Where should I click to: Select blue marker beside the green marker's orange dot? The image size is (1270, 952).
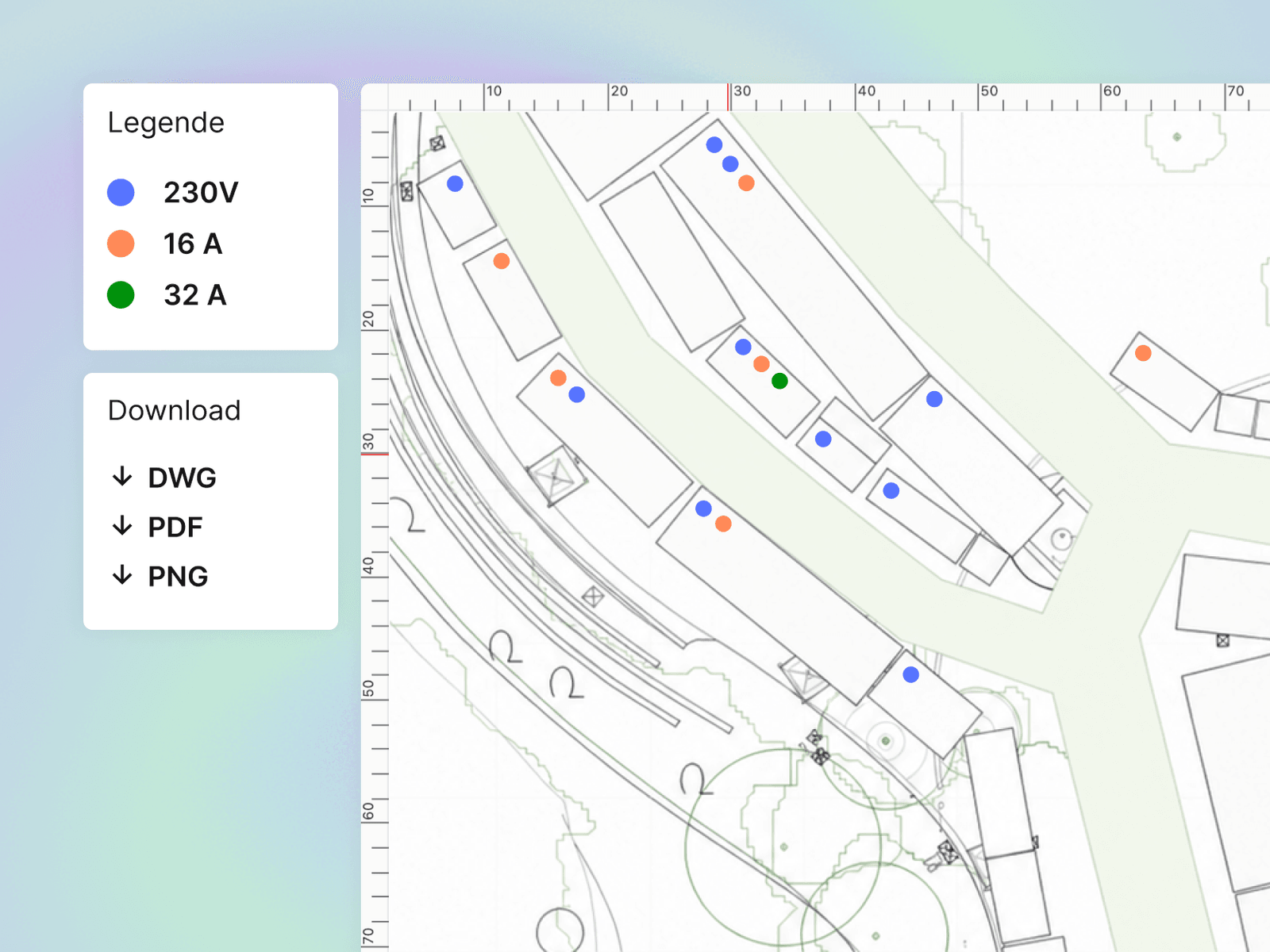(743, 347)
